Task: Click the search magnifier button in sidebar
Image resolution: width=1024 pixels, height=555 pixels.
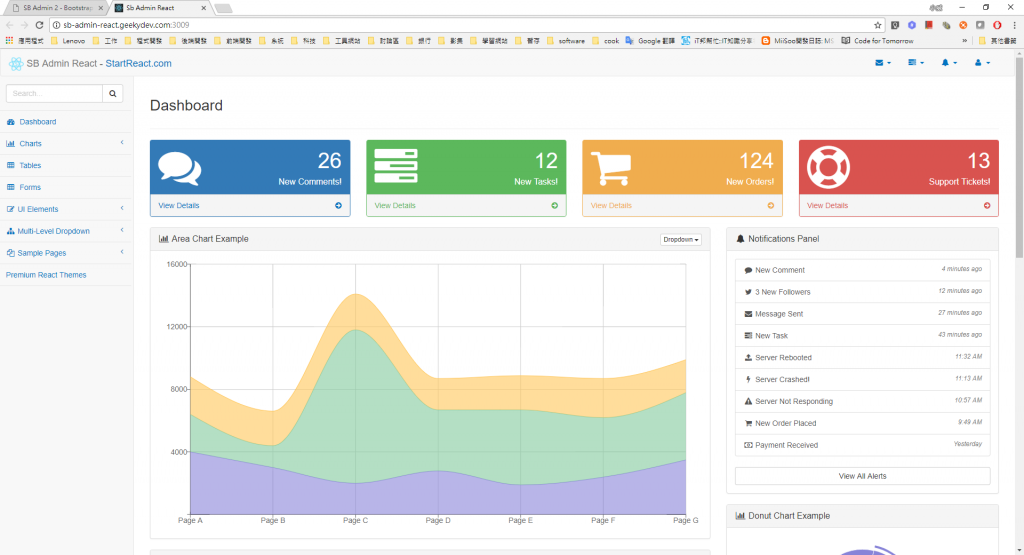Action: pyautogui.click(x=112, y=93)
